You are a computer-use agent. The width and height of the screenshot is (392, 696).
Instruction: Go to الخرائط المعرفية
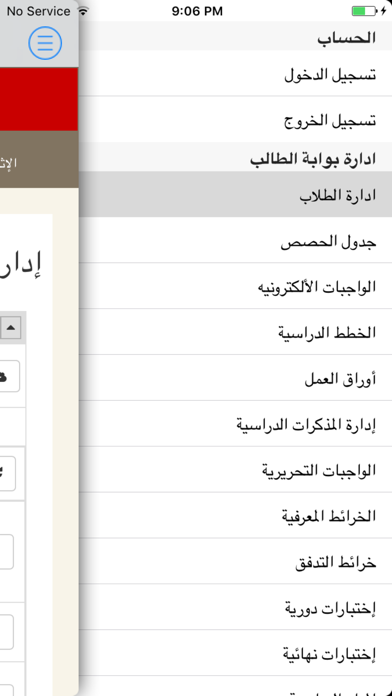(235, 515)
